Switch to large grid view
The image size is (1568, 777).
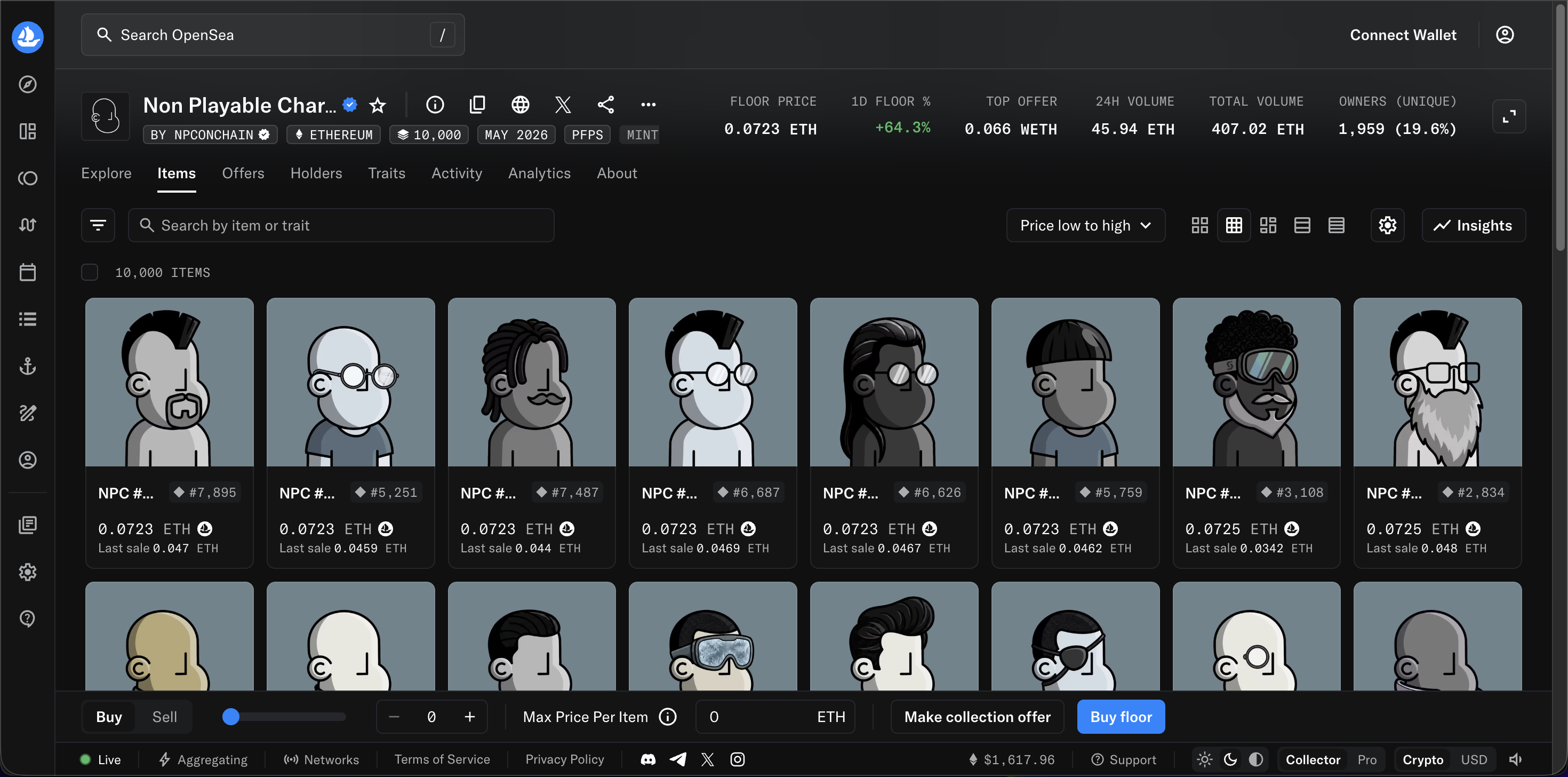pos(1200,225)
